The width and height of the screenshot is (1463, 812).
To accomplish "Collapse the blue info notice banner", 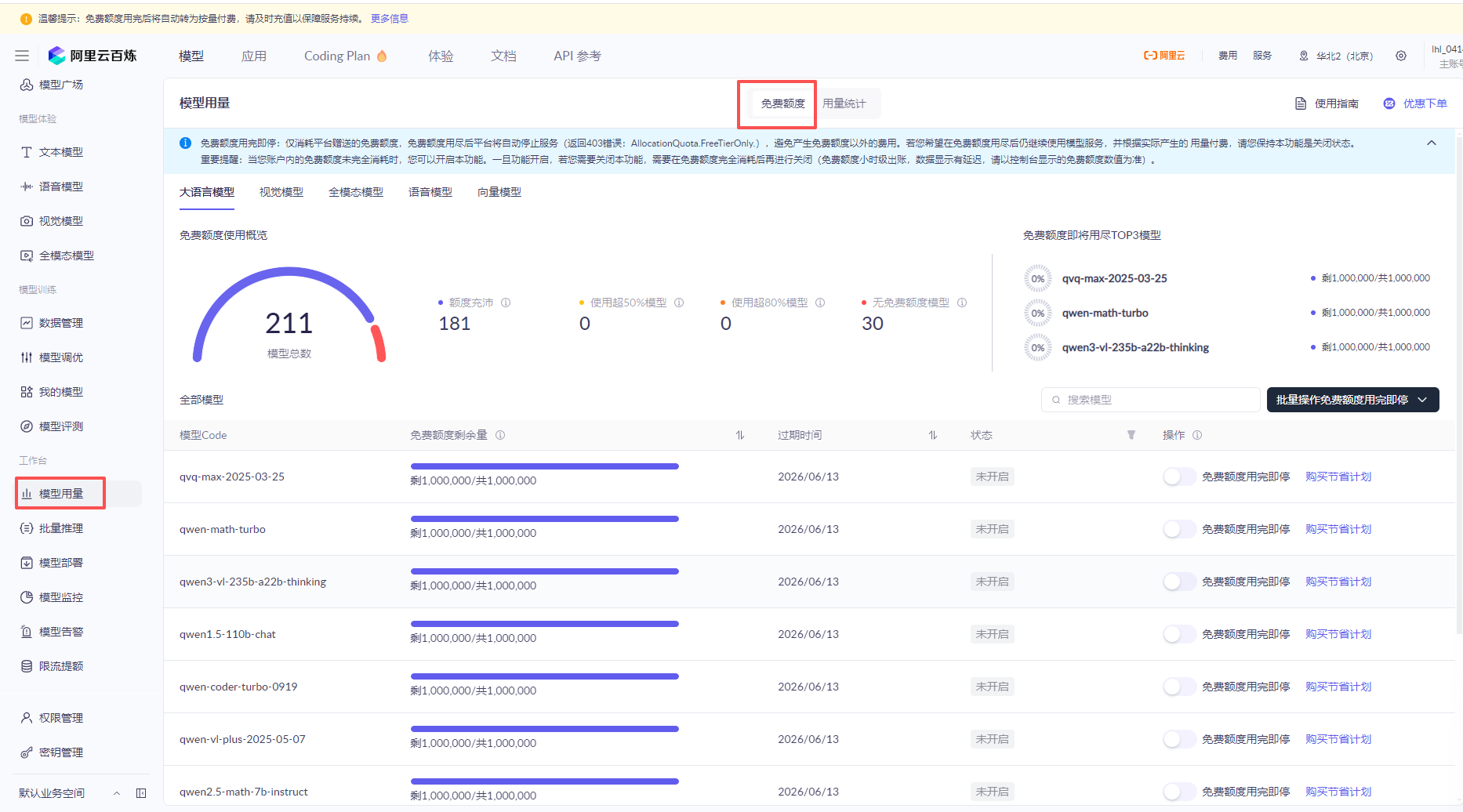I will point(1431,143).
